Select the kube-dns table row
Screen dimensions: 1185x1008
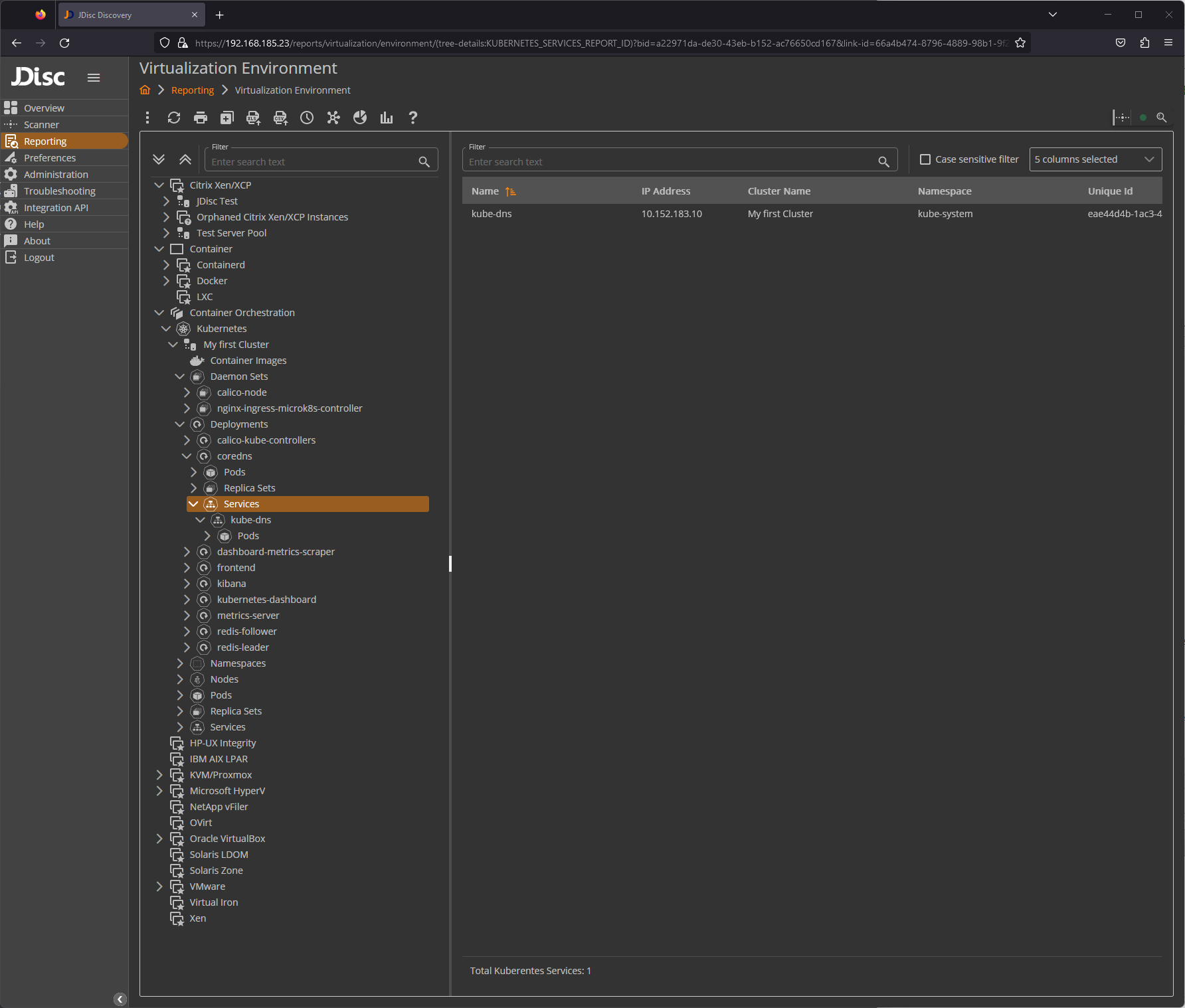812,214
